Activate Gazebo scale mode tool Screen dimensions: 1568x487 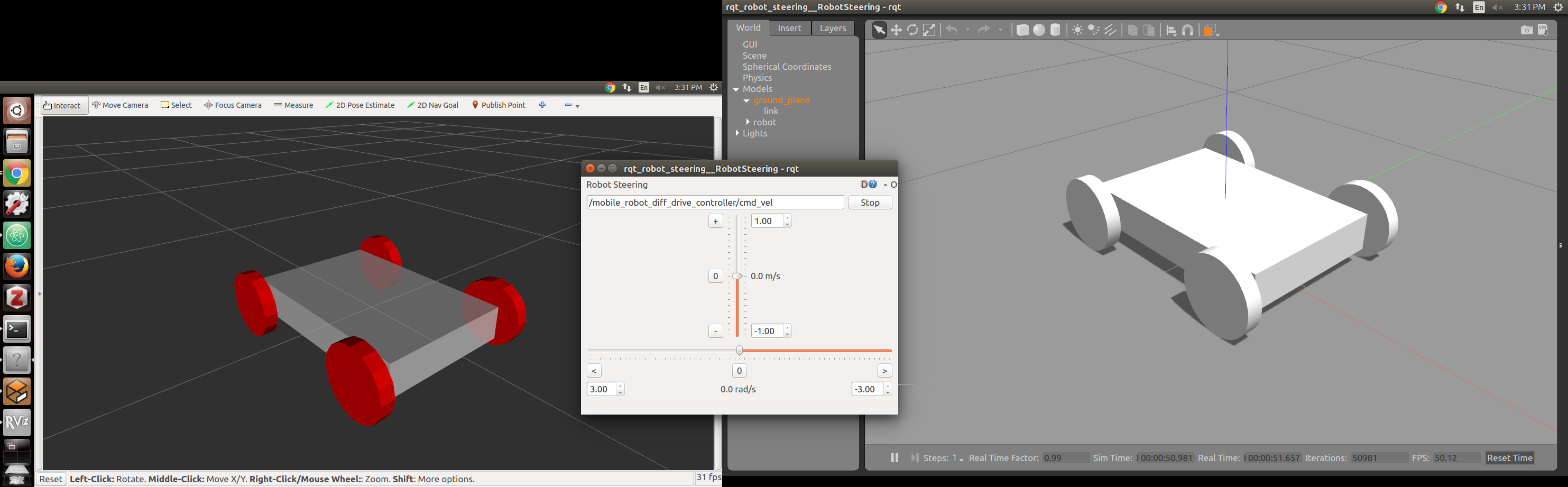(929, 30)
